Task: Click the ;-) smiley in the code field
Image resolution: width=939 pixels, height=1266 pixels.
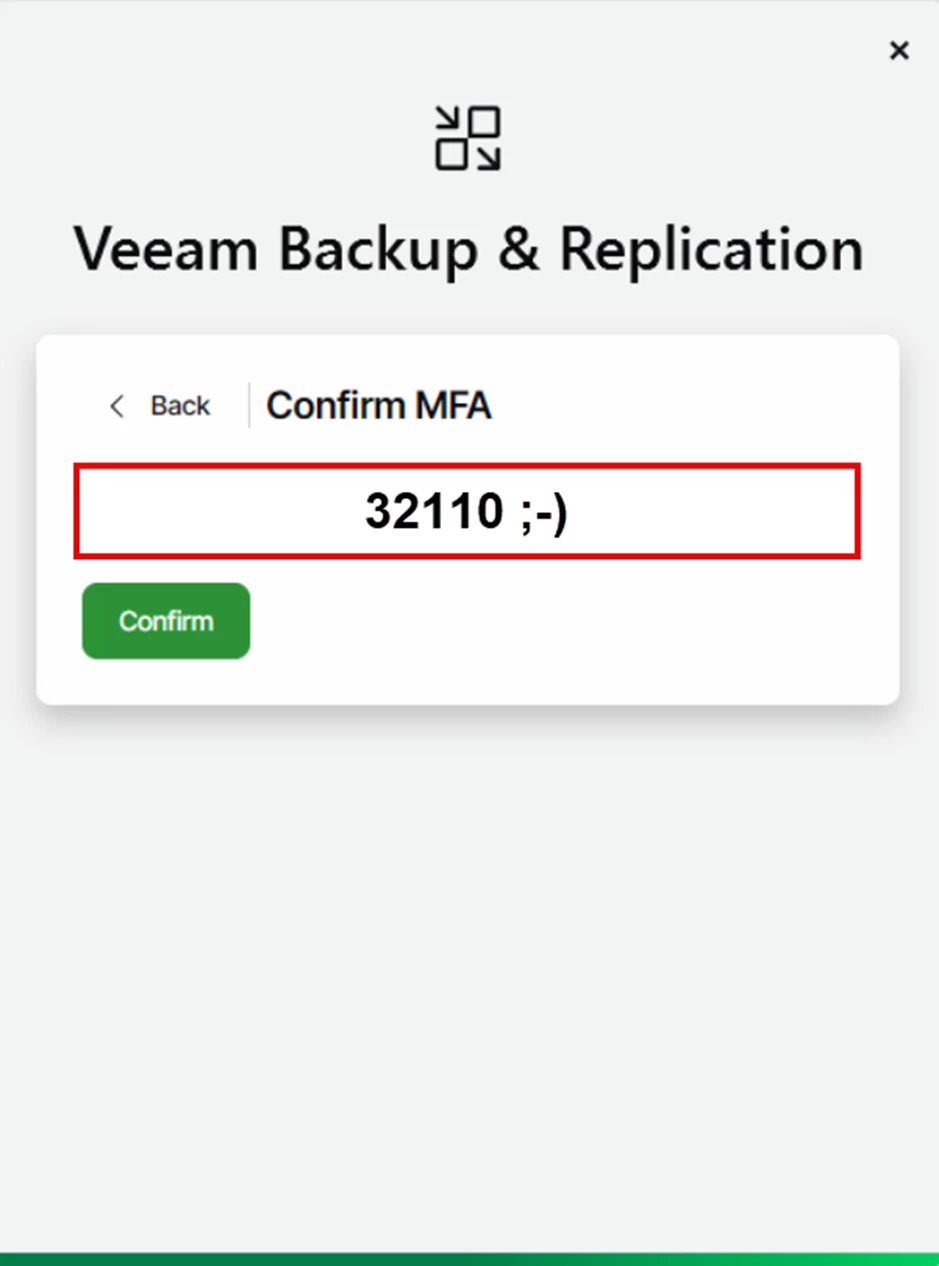Action: pos(544,513)
